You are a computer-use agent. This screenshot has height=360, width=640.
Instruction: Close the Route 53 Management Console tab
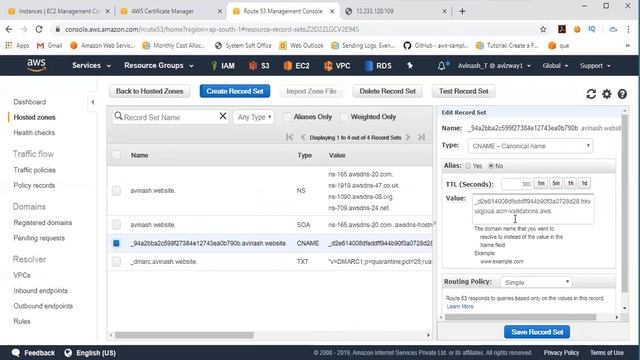332,11
